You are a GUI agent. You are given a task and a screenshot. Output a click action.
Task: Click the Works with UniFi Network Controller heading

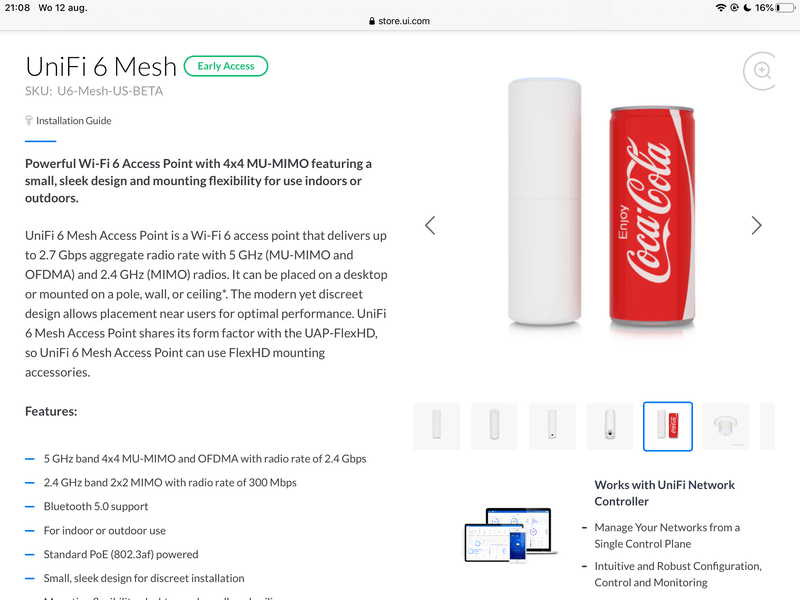(664, 493)
